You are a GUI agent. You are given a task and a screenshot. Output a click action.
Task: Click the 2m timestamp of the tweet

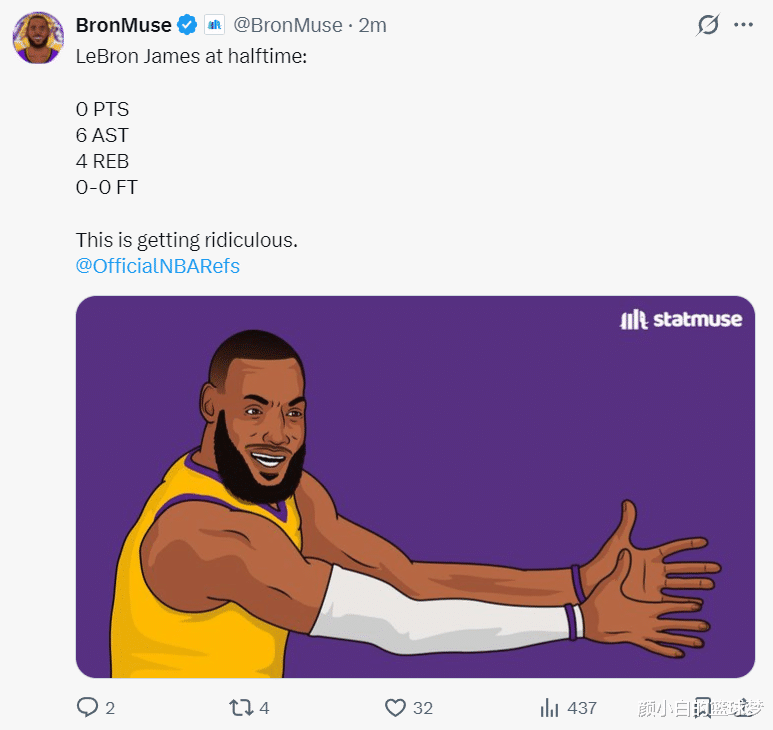(x=372, y=25)
